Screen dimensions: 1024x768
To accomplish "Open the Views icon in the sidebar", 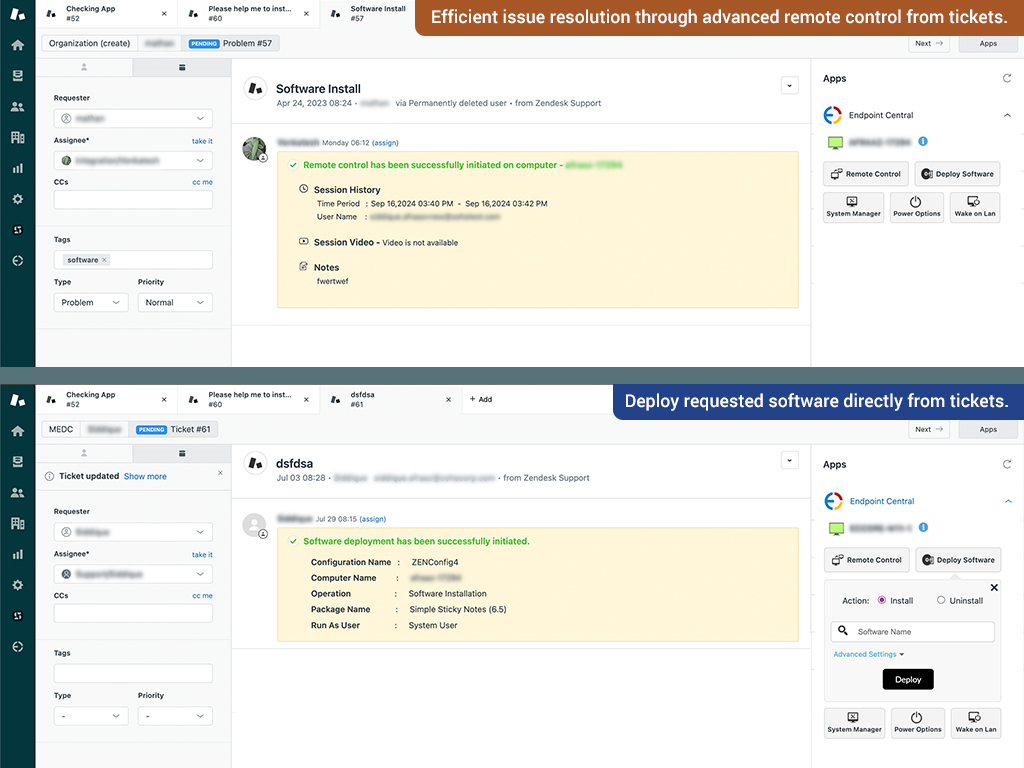I will [x=16, y=75].
